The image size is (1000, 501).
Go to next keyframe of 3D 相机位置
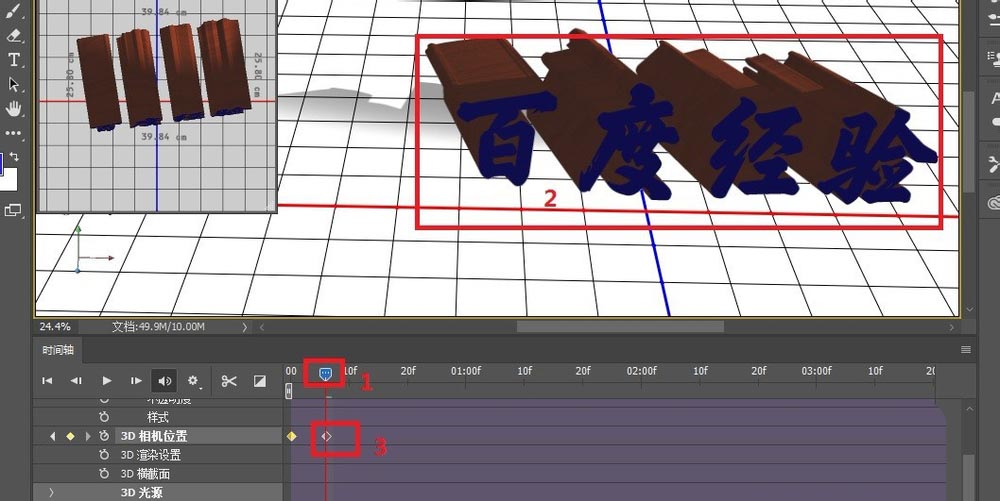click(88, 436)
